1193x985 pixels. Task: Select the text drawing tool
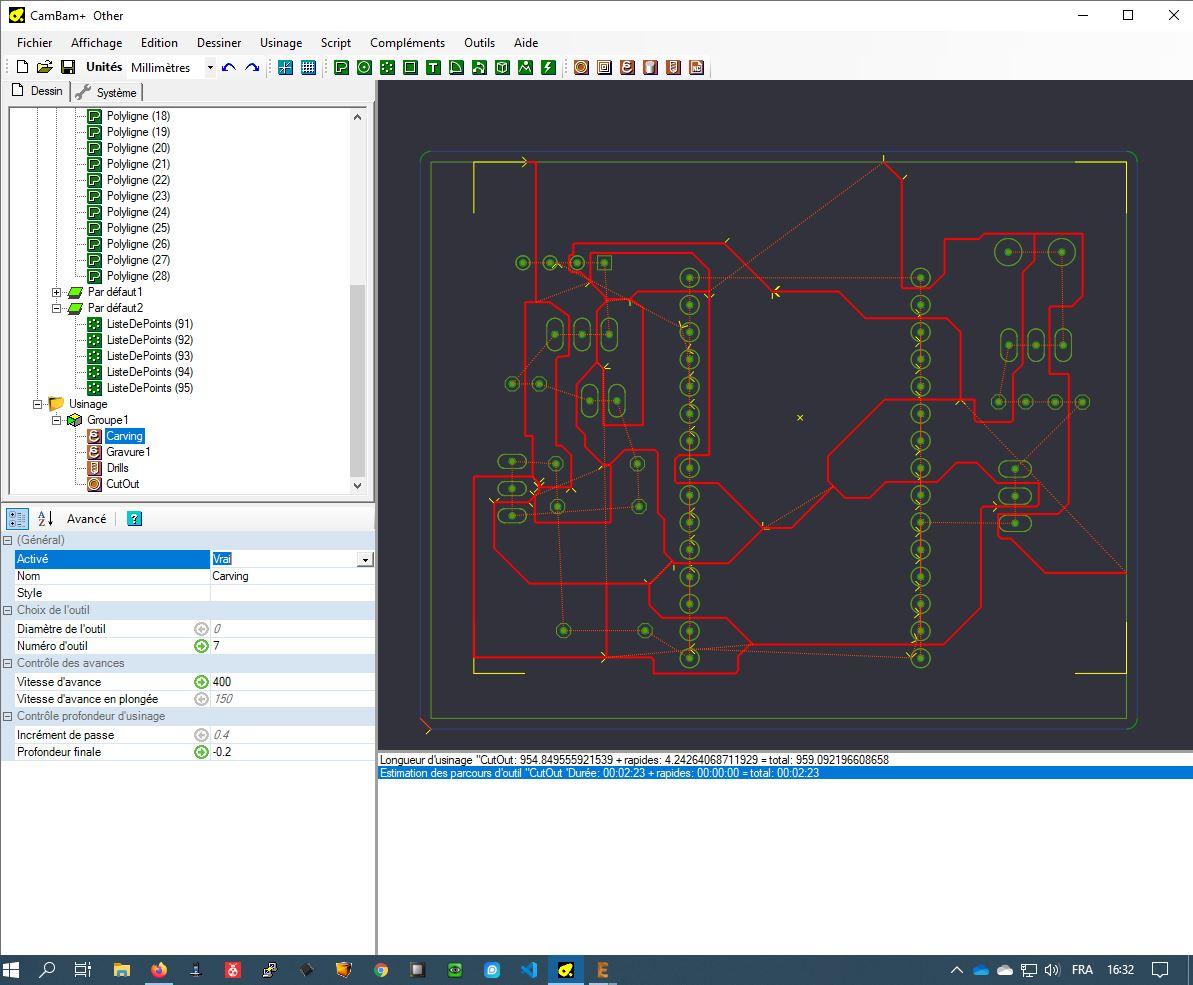pos(433,68)
